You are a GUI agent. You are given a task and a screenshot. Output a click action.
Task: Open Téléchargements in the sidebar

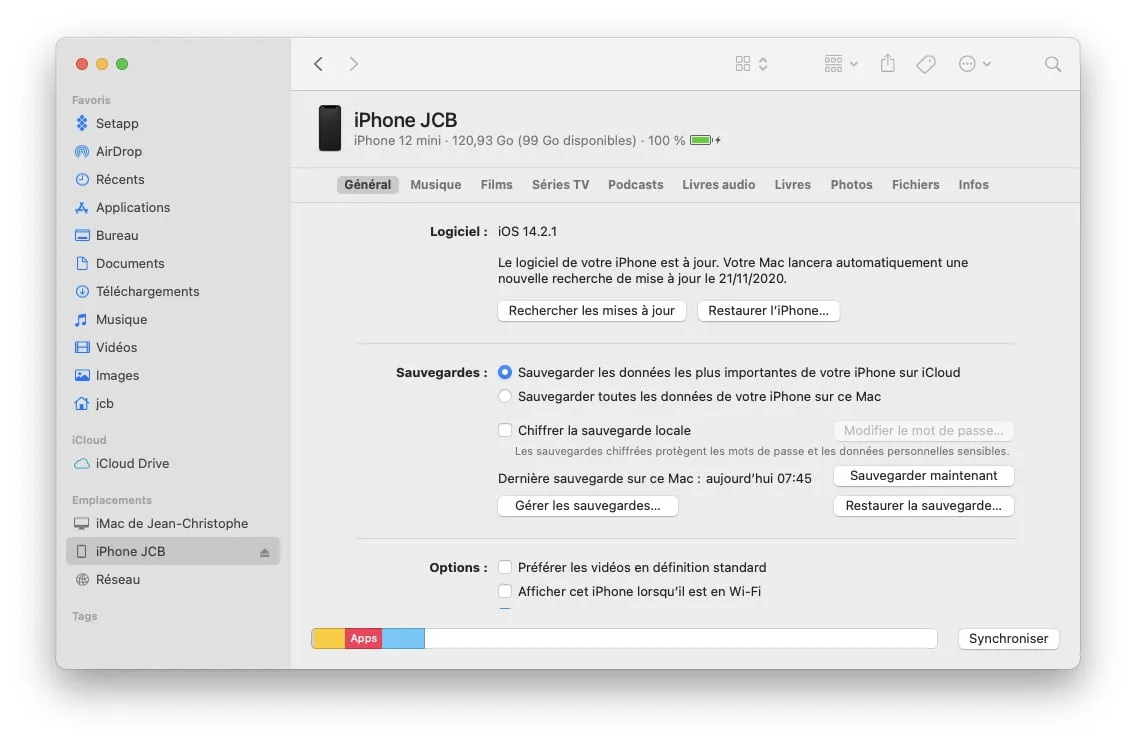point(172,291)
